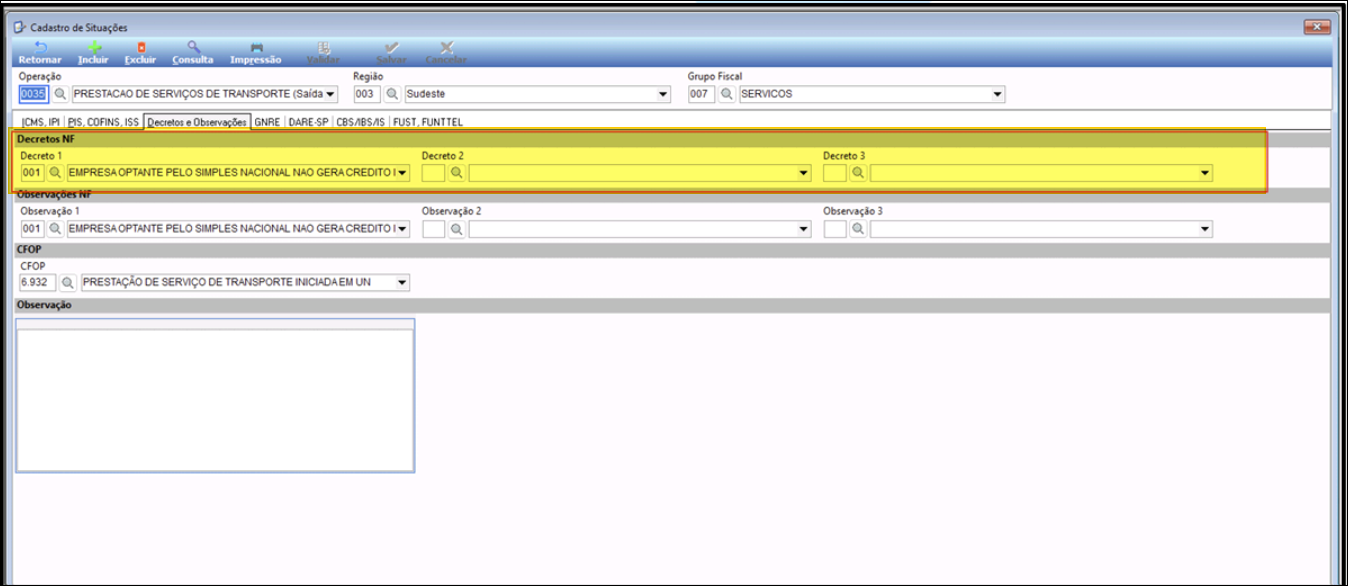1348x586 pixels.
Task: Click the Excluir toolbar icon
Action: click(141, 47)
